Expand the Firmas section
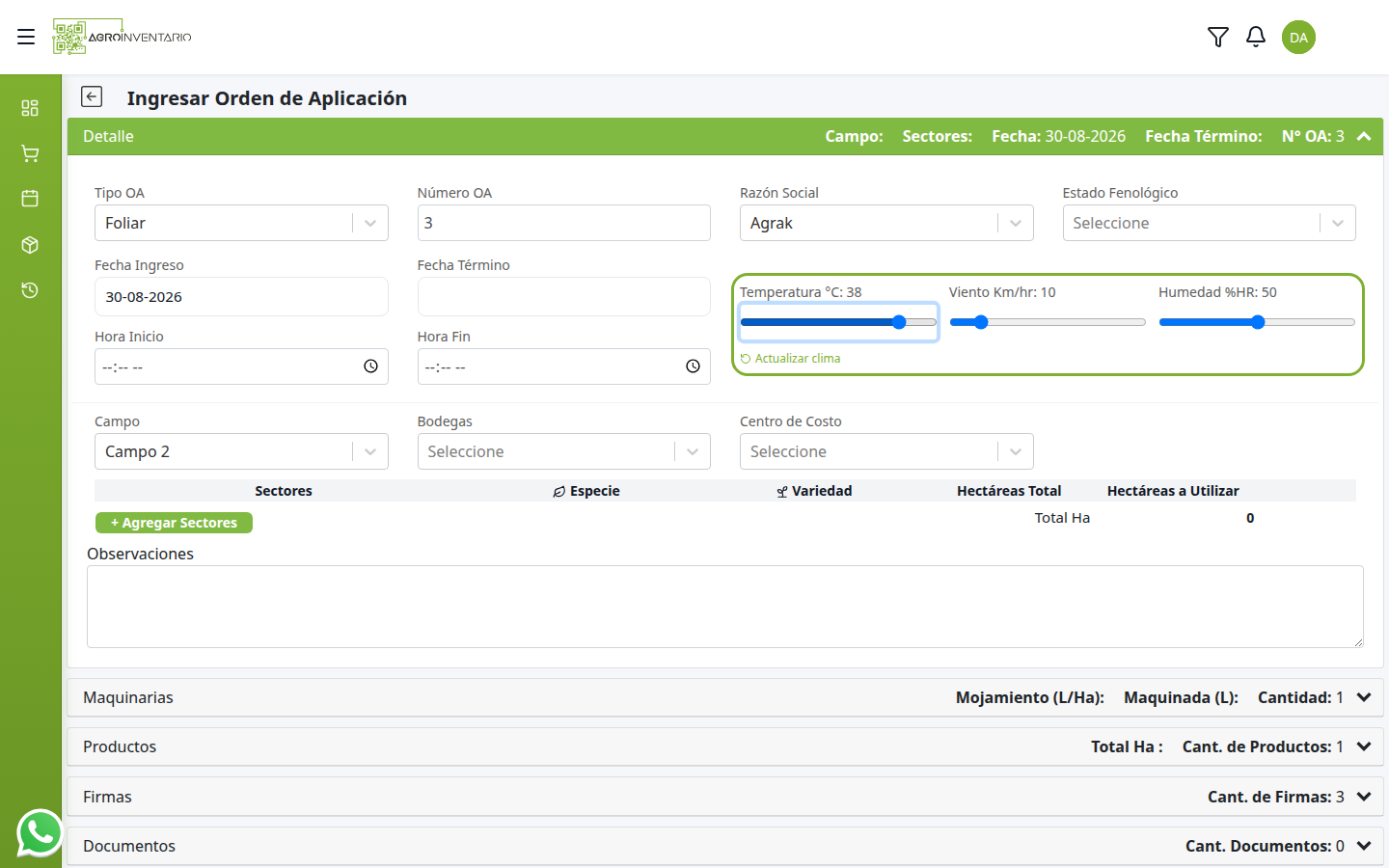Screen dimensions: 1389x868 725,797
